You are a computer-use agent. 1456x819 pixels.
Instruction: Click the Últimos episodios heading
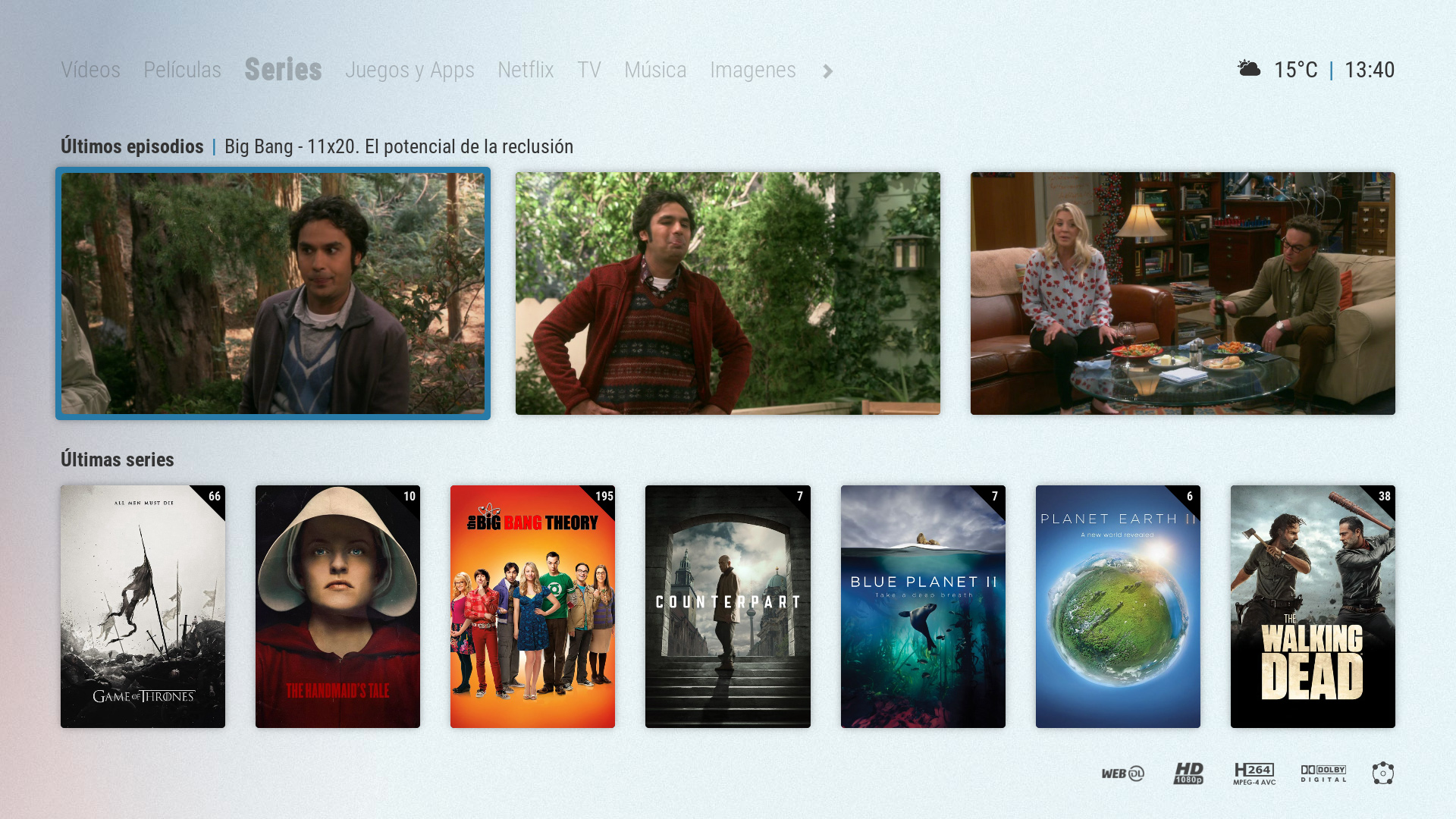[x=132, y=146]
